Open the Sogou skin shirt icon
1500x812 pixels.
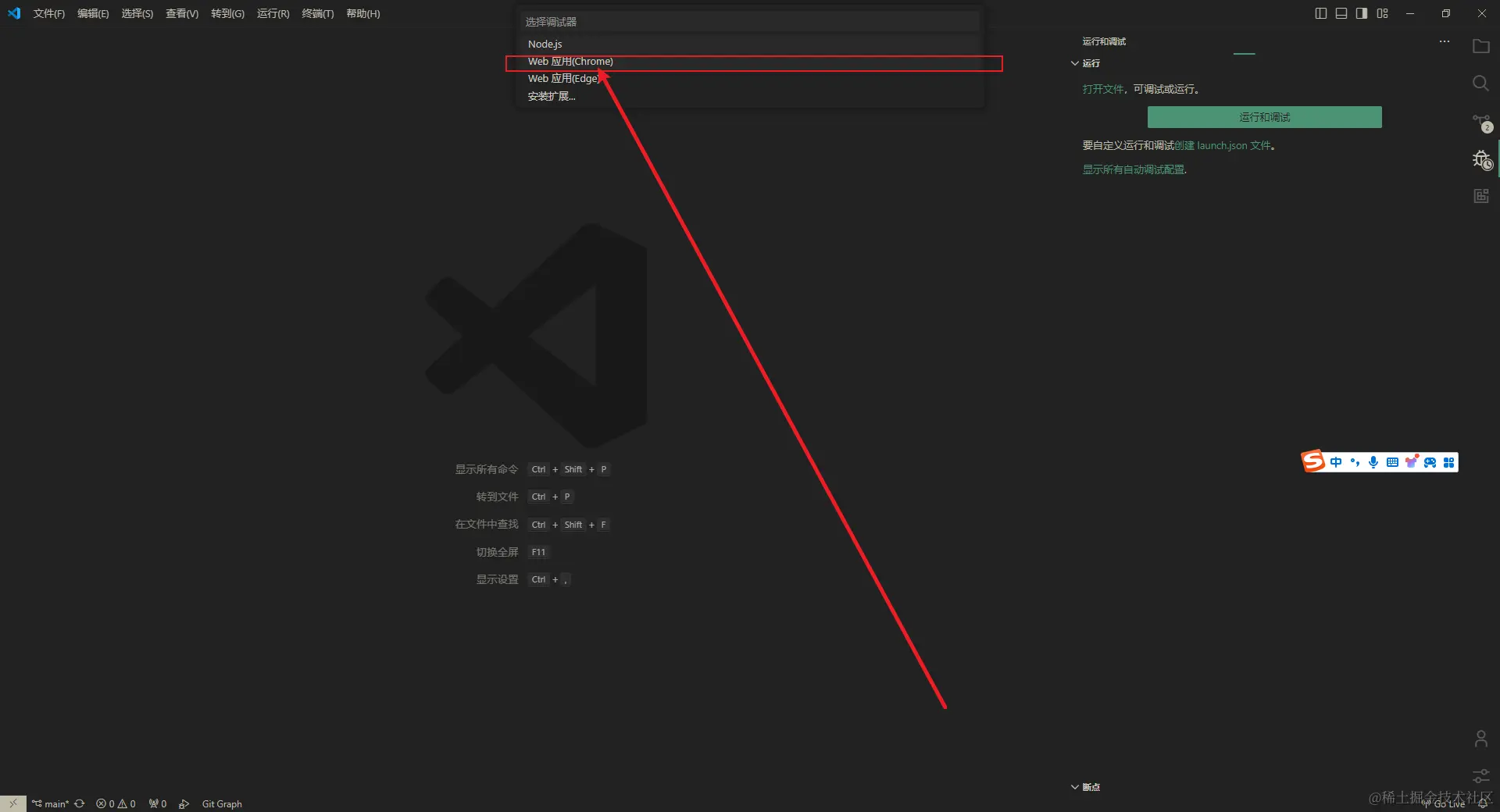tap(1411, 462)
